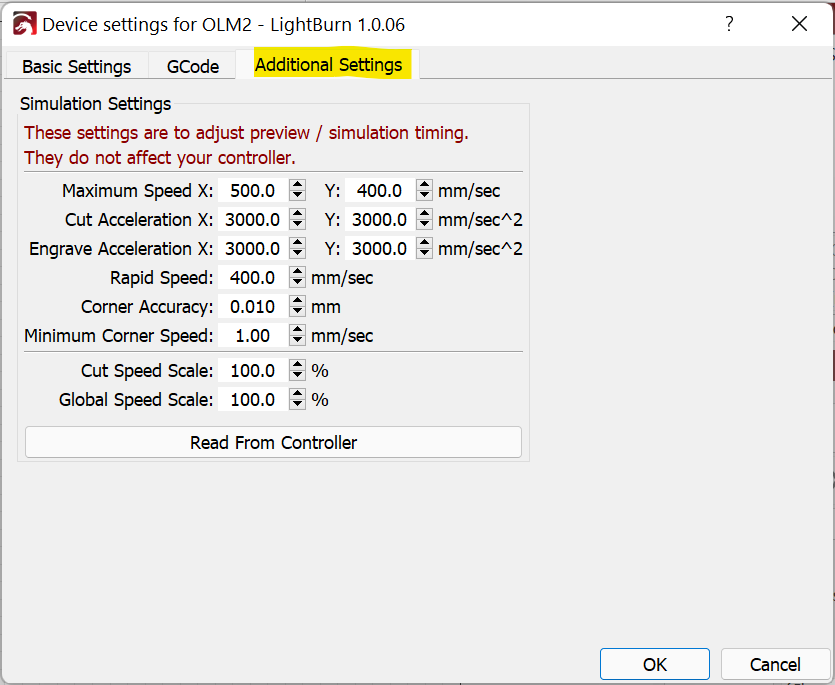The height and width of the screenshot is (685, 835).
Task: Open the GCode tab
Action: tap(192, 66)
